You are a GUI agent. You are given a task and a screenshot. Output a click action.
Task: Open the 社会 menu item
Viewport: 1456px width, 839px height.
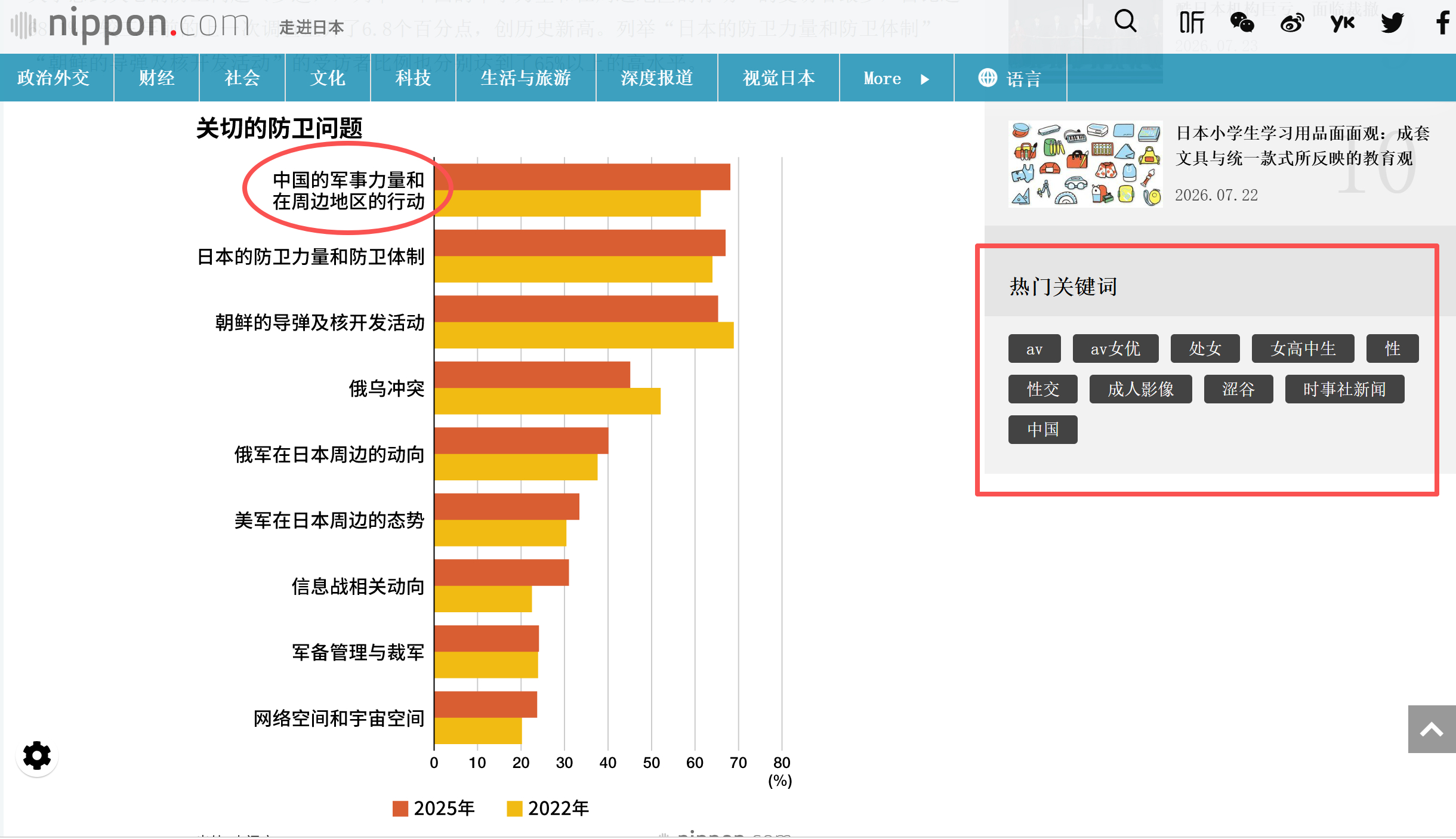(x=242, y=78)
